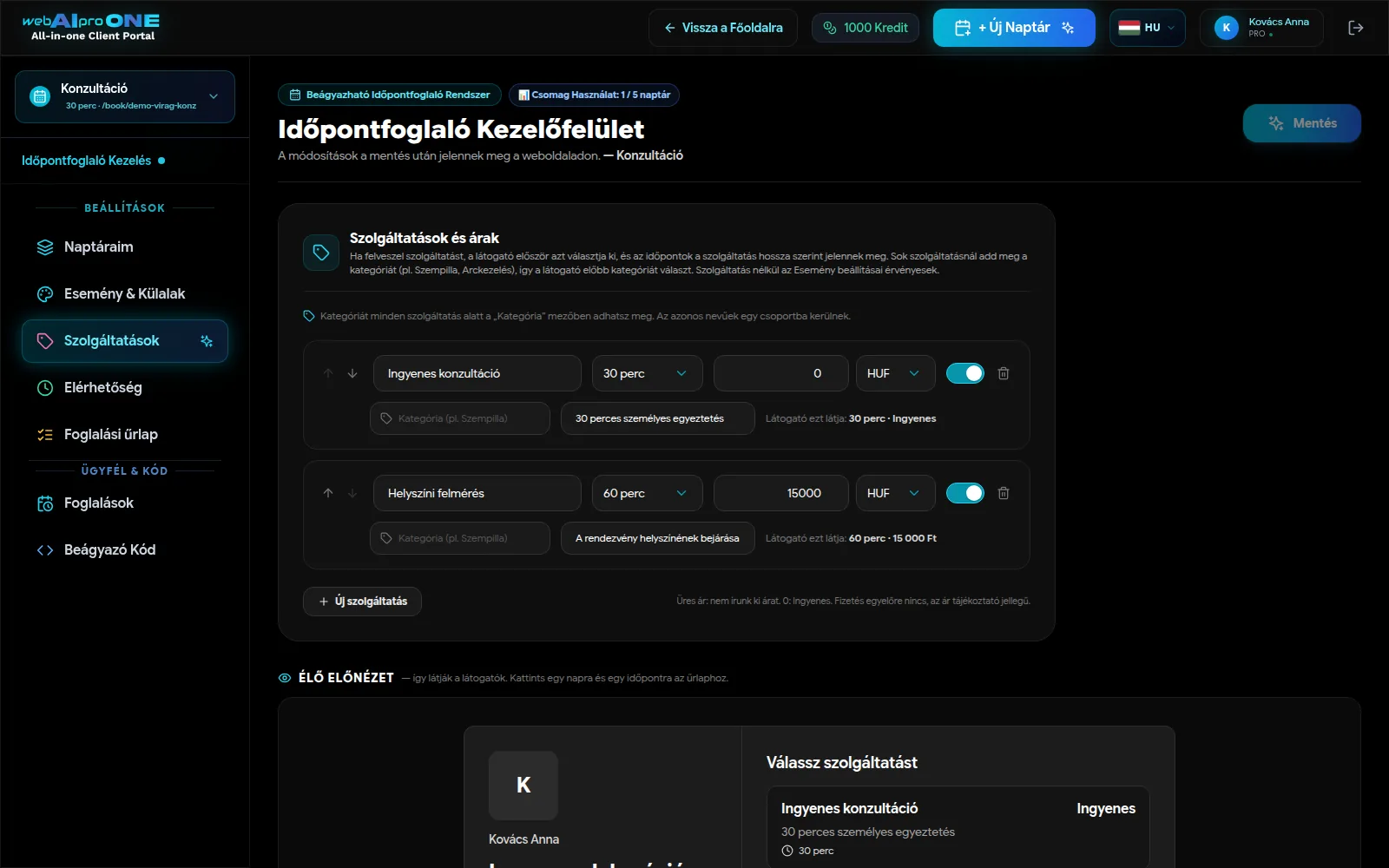
Task: Disable the Ingyenes konzultáció service toggle
Action: tap(965, 373)
